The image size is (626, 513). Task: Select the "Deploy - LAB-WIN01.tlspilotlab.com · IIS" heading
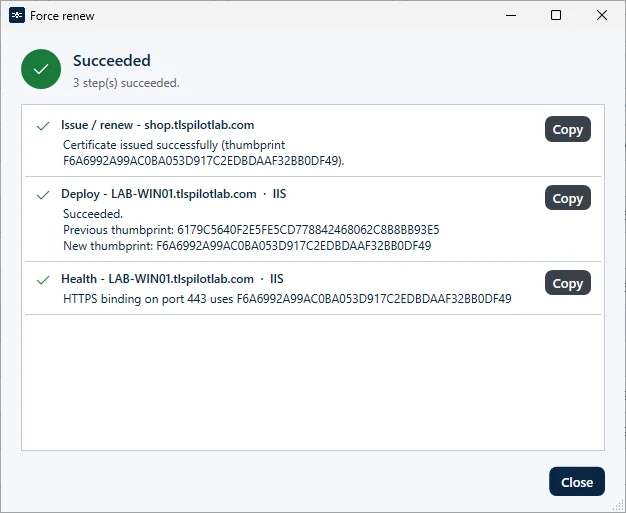(174, 194)
